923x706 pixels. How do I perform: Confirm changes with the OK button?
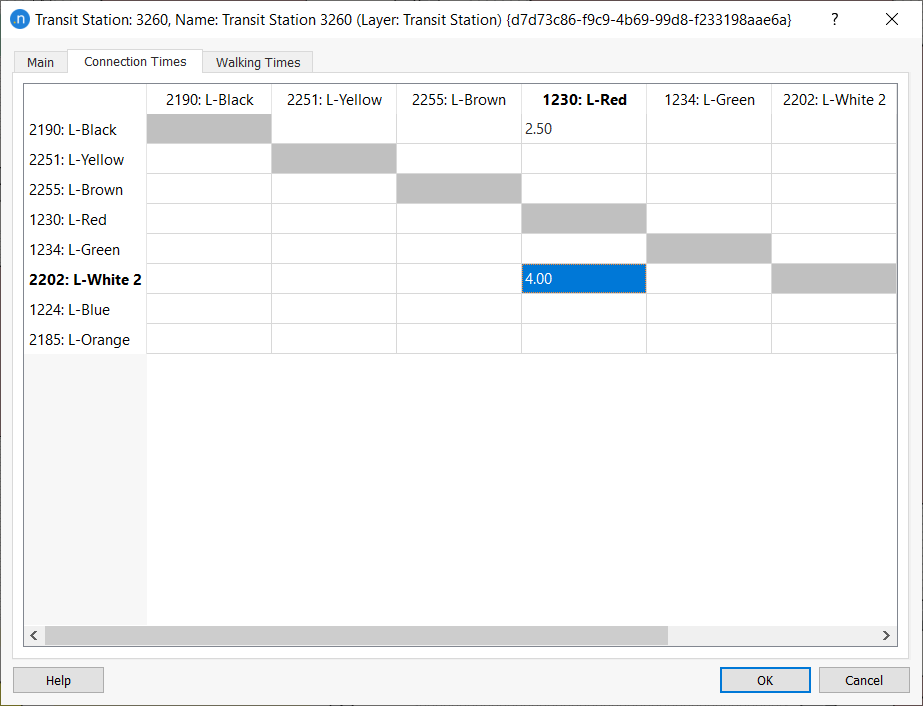pos(765,679)
